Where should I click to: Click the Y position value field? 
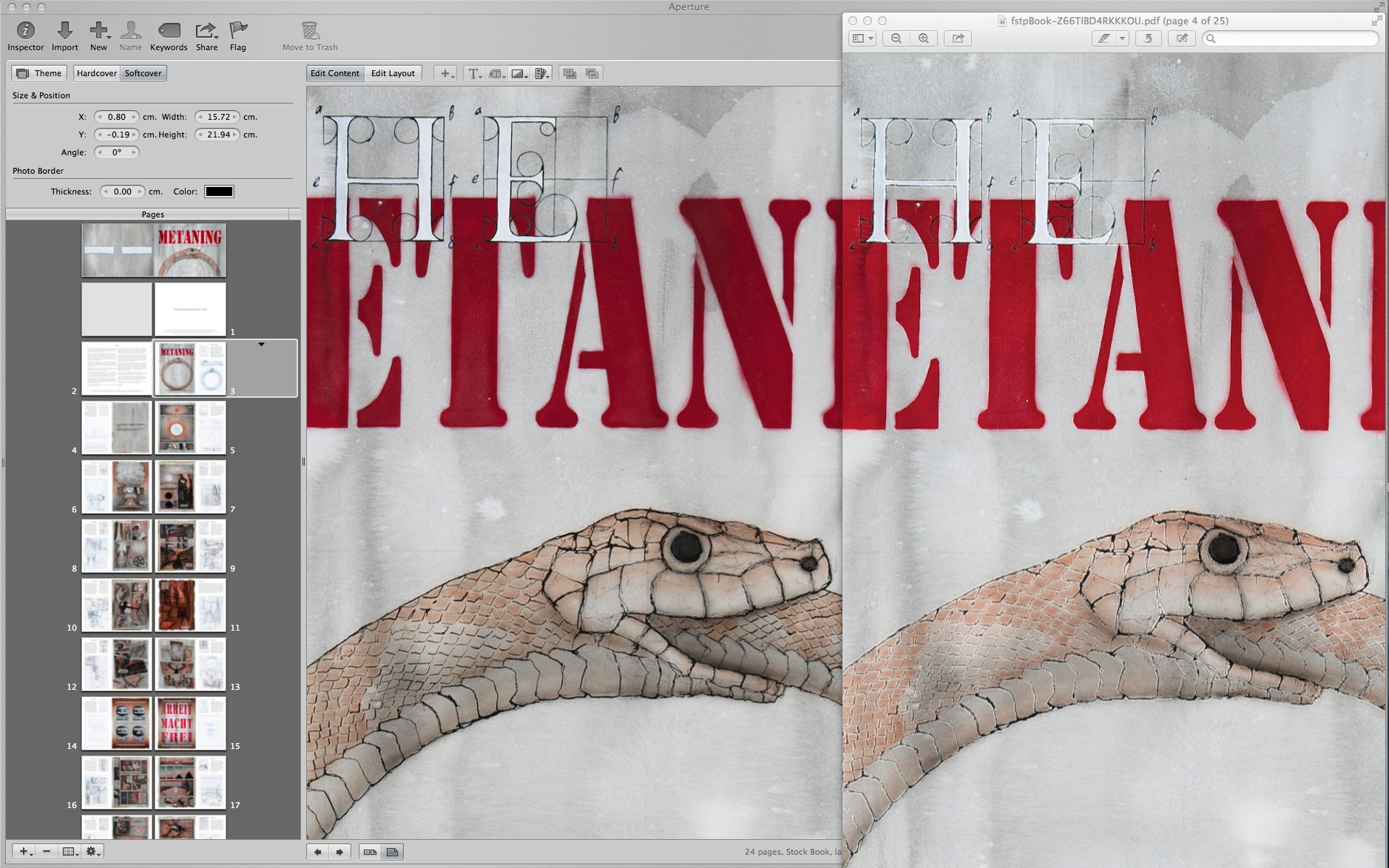tap(117, 135)
